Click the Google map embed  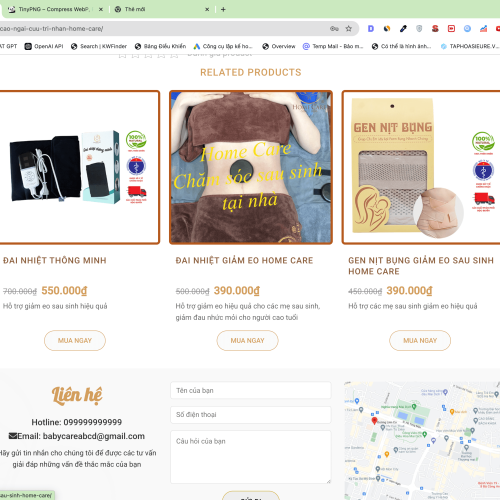(x=422, y=441)
